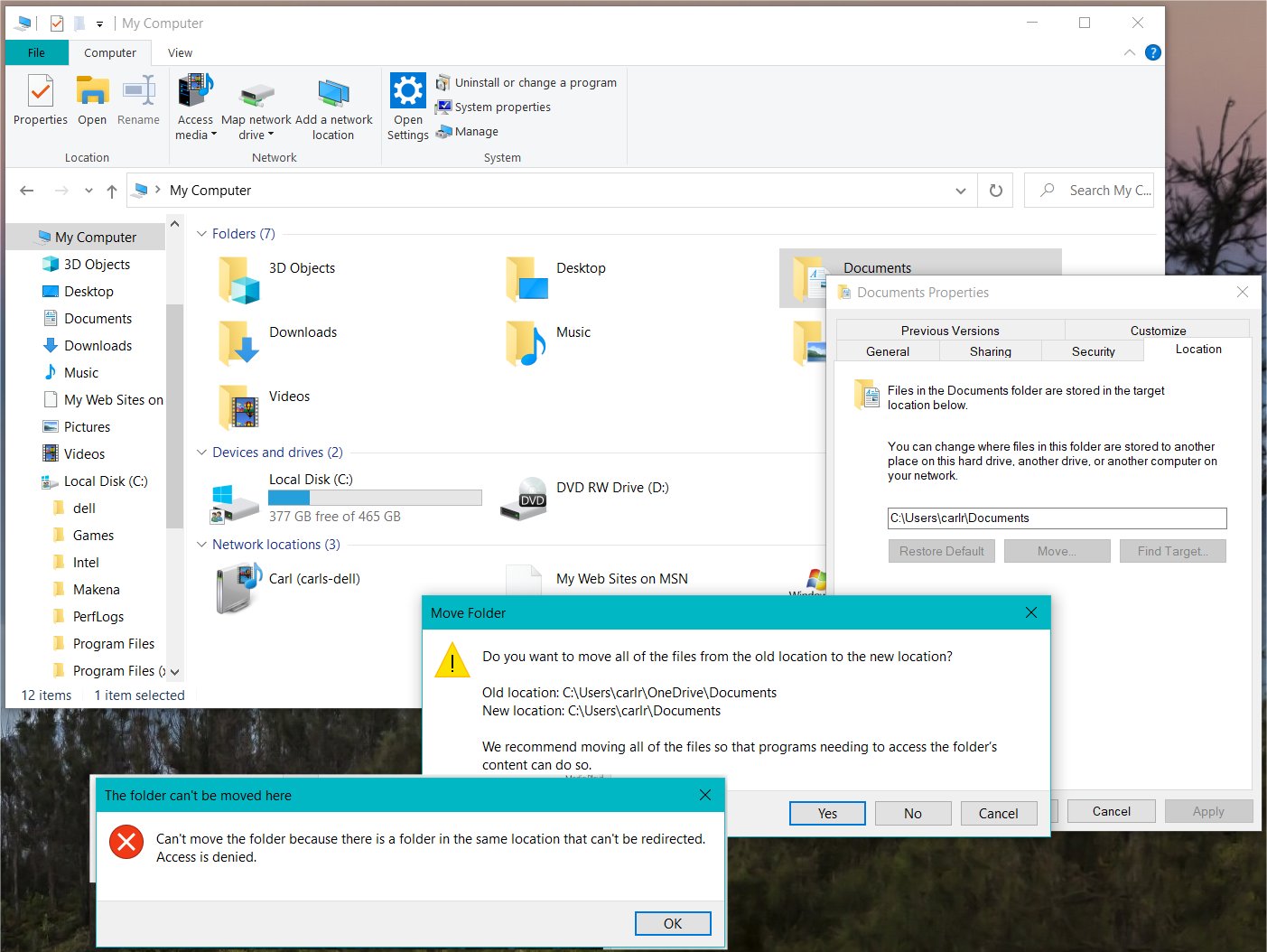Click Yes in the Move Folder dialog

(826, 813)
